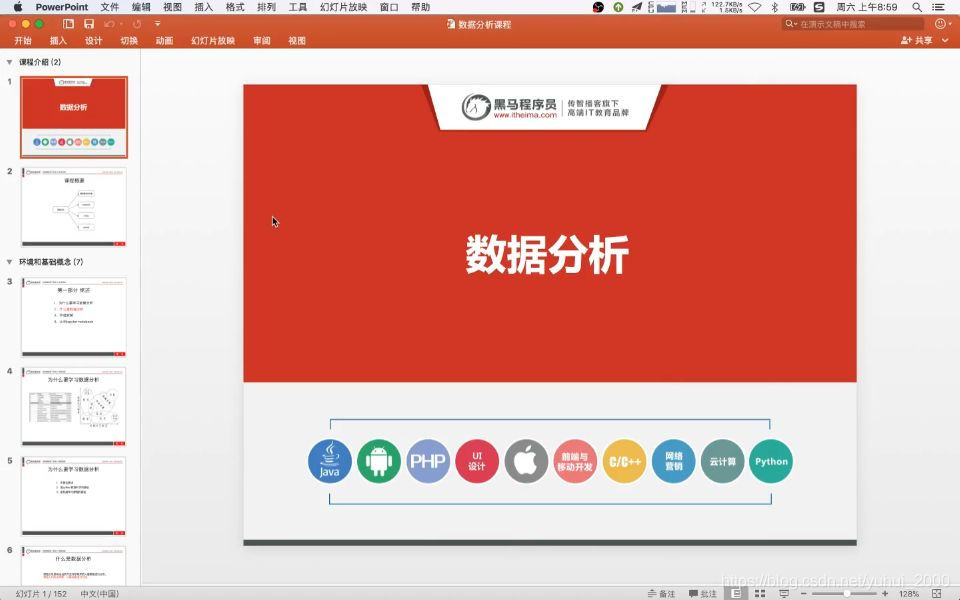Select slide 1 thumbnail 数据分析

point(73,117)
